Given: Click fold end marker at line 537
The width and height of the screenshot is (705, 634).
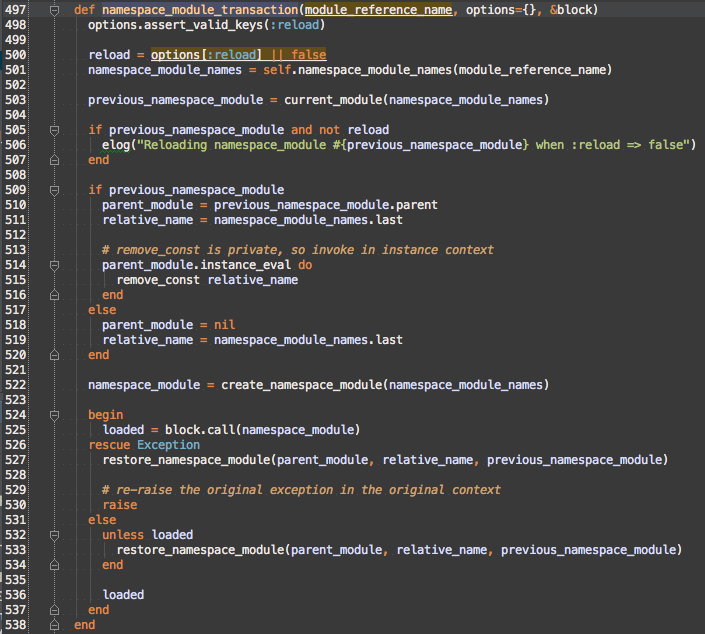Looking at the screenshot, I should coord(54,610).
